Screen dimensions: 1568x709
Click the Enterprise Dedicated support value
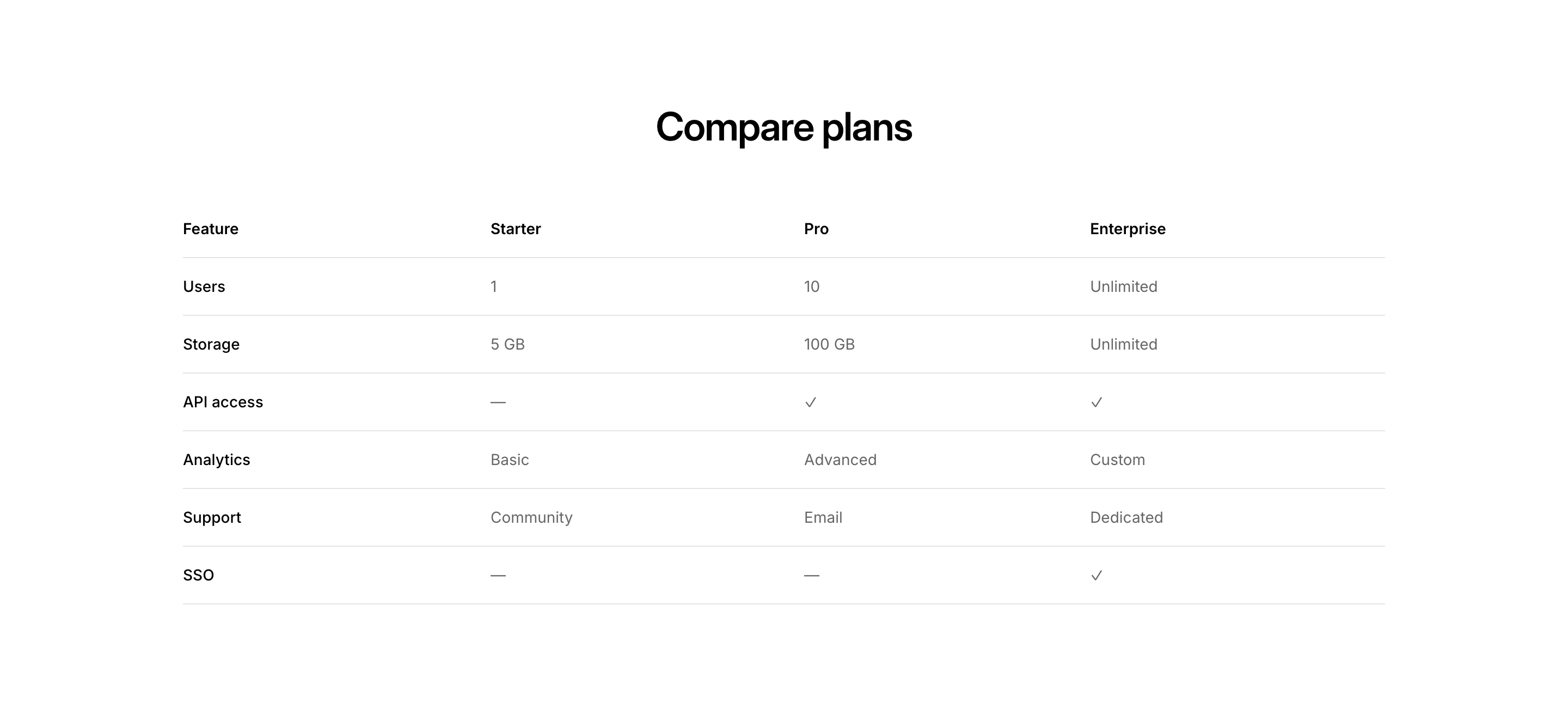pyautogui.click(x=1126, y=518)
